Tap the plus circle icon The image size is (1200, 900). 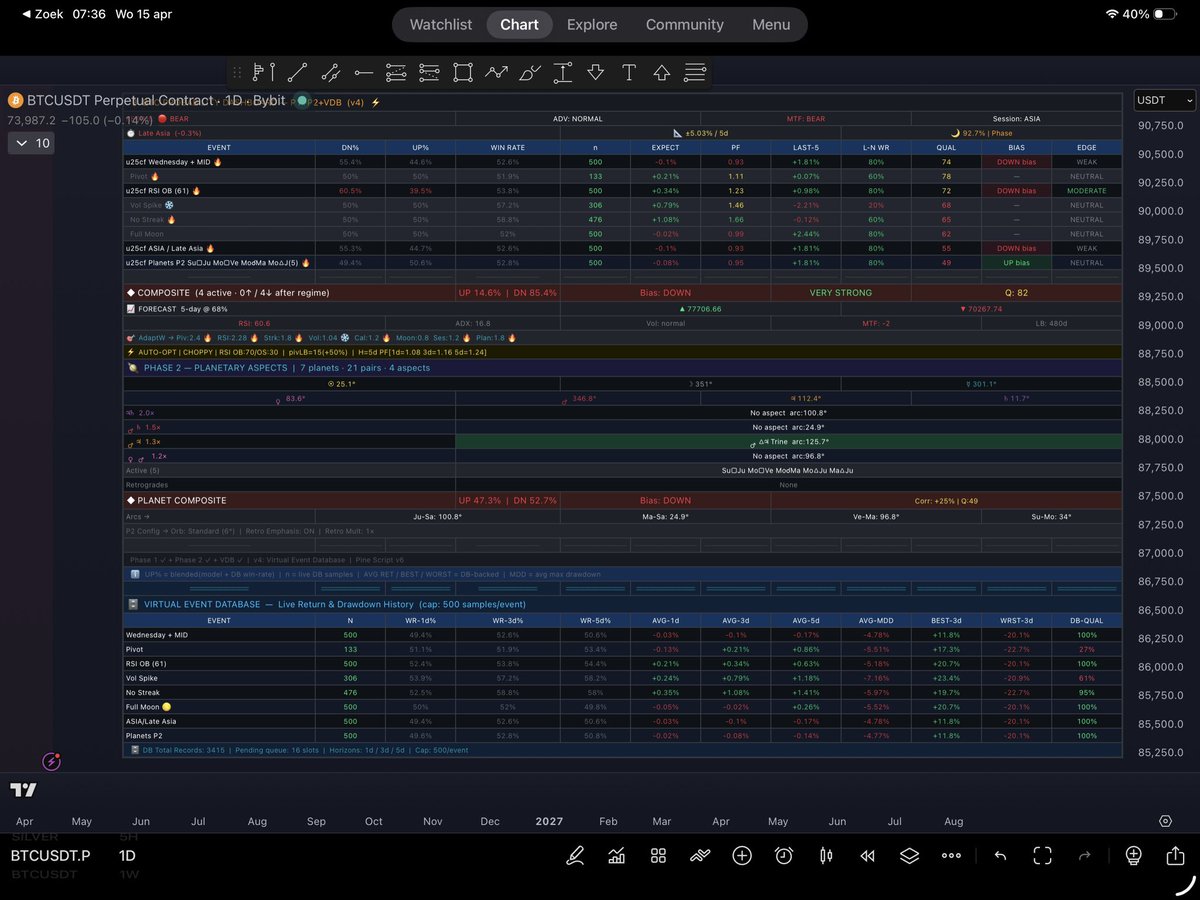742,855
